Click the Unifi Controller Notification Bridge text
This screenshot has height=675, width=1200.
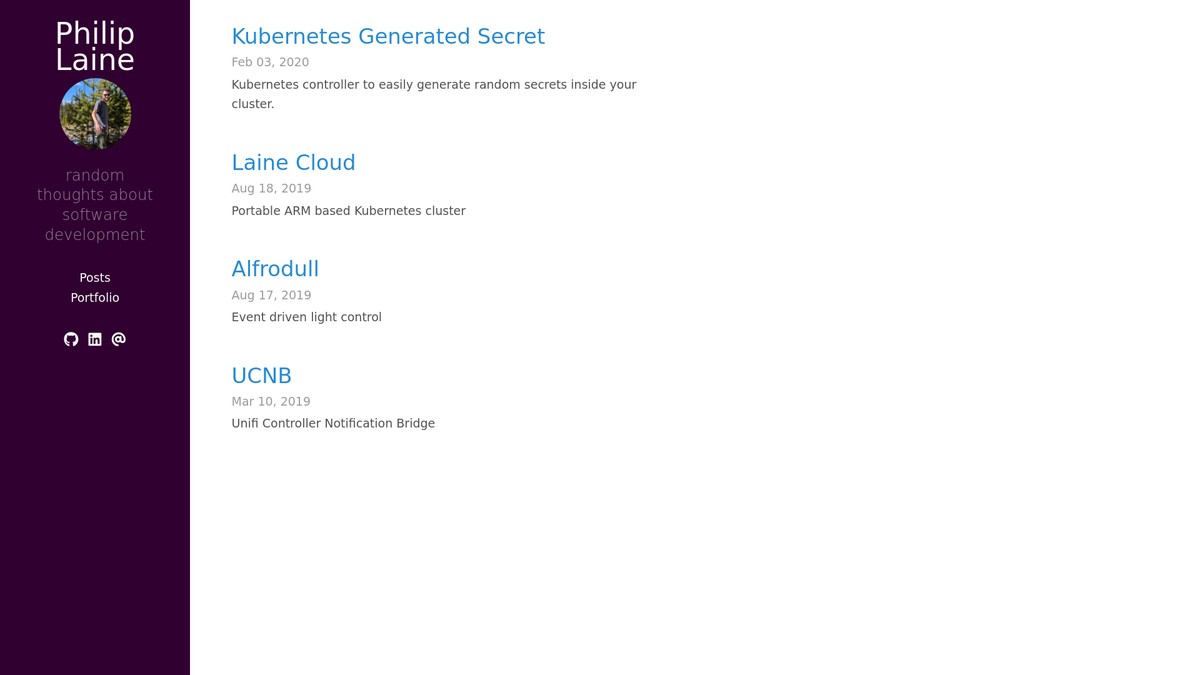pyautogui.click(x=333, y=423)
